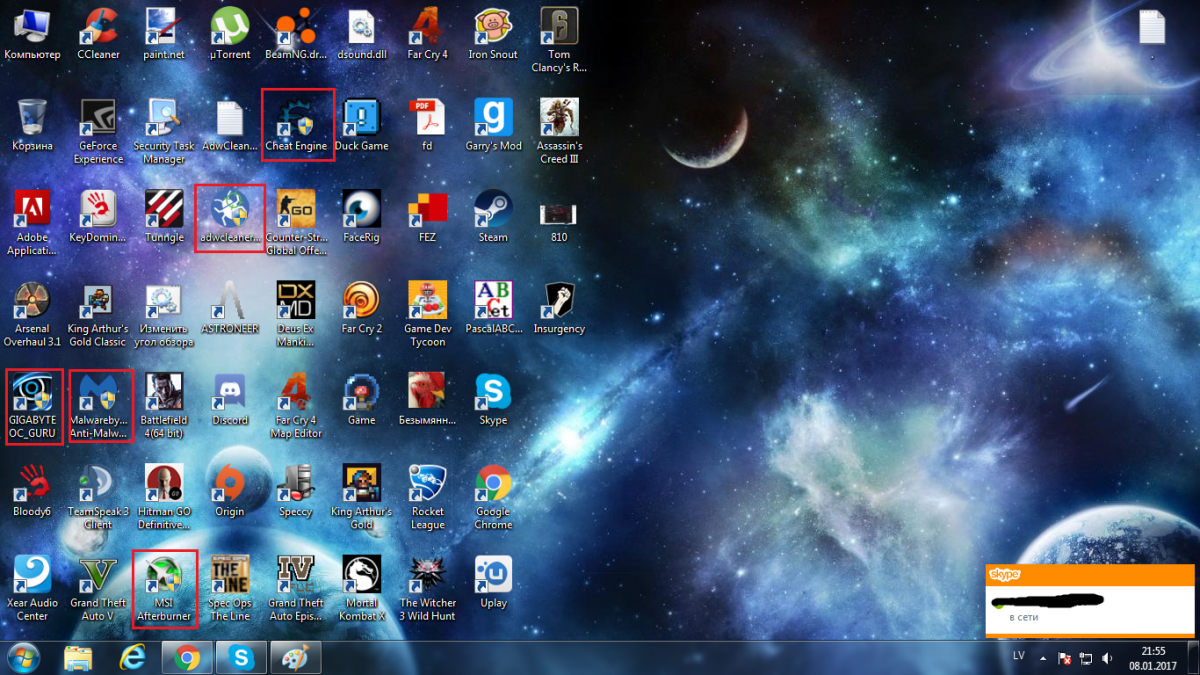Open the volume control from tray
This screenshot has height=675, width=1200.
[x=1107, y=658]
